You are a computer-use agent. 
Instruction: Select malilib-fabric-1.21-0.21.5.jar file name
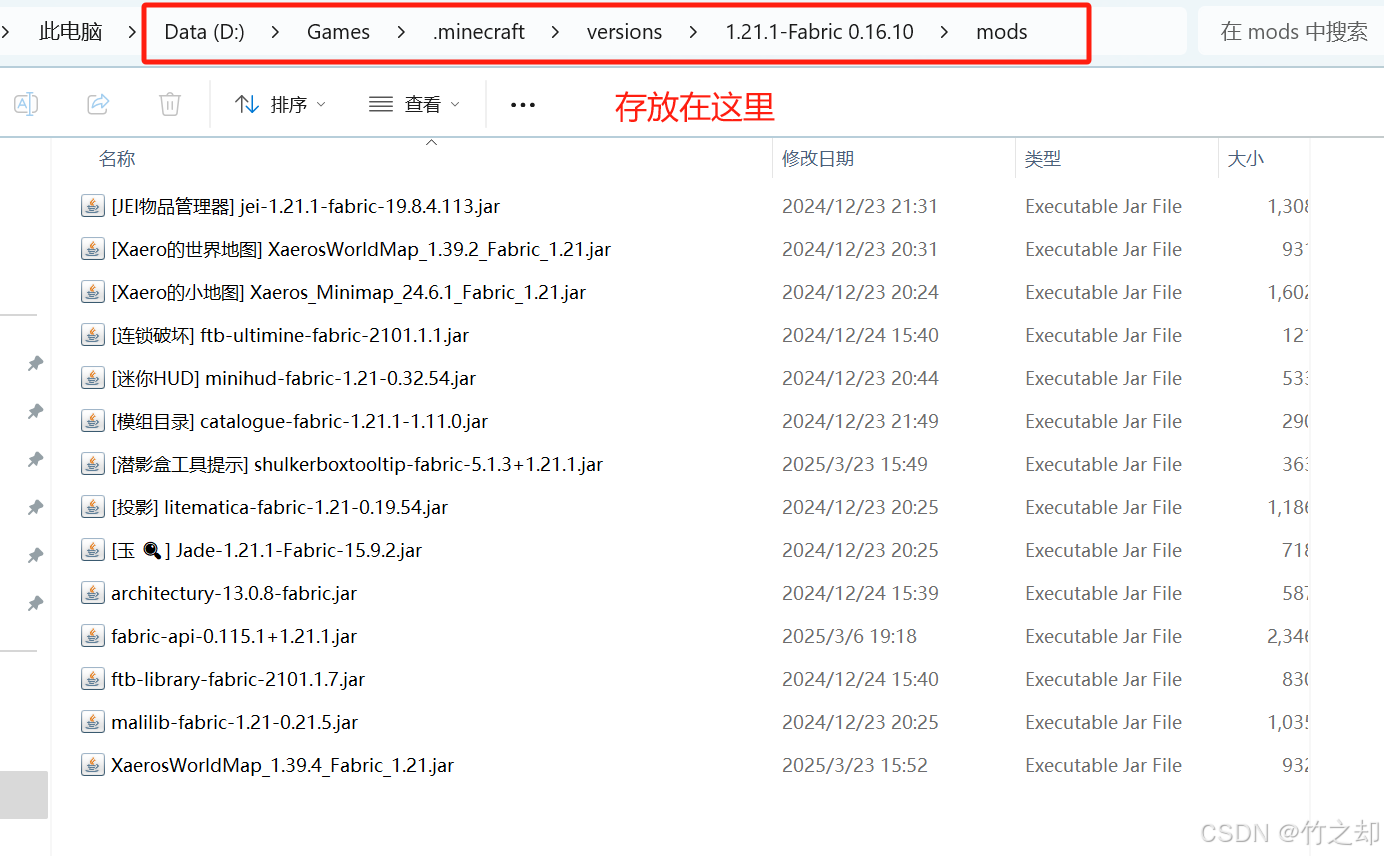click(x=235, y=723)
